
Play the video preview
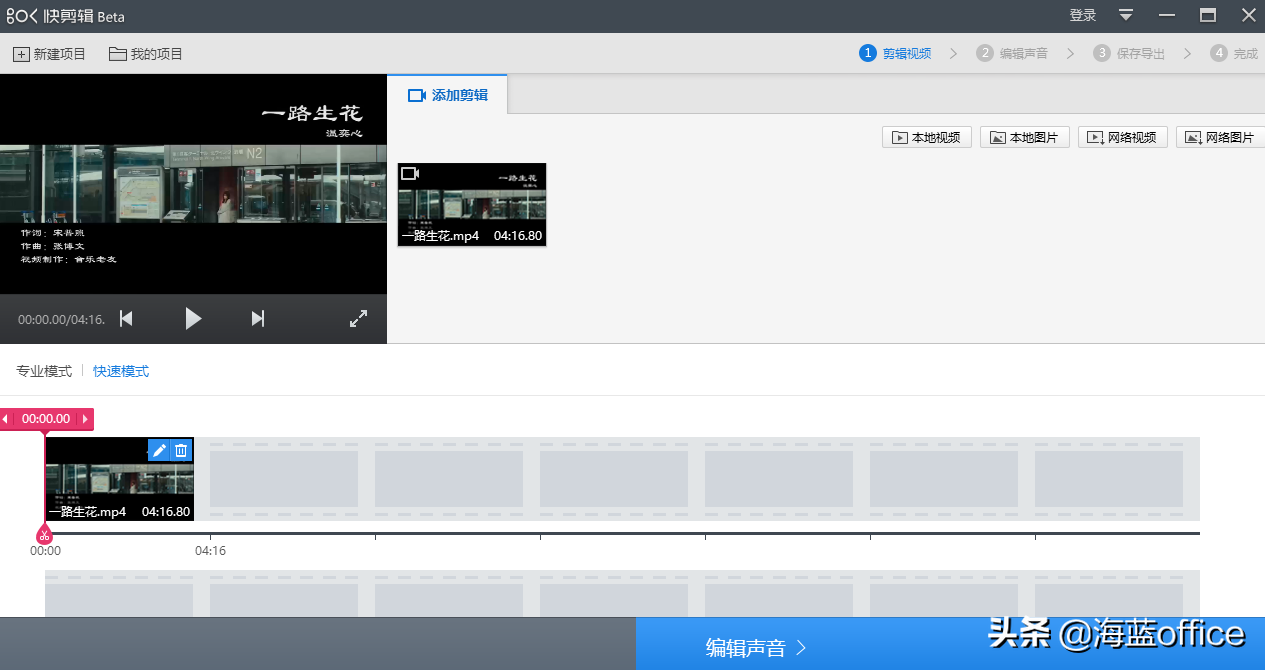point(193,319)
